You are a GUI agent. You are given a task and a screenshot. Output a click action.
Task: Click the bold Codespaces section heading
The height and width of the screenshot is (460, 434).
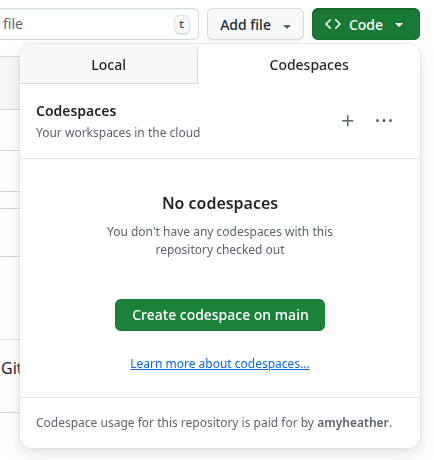pos(76,111)
